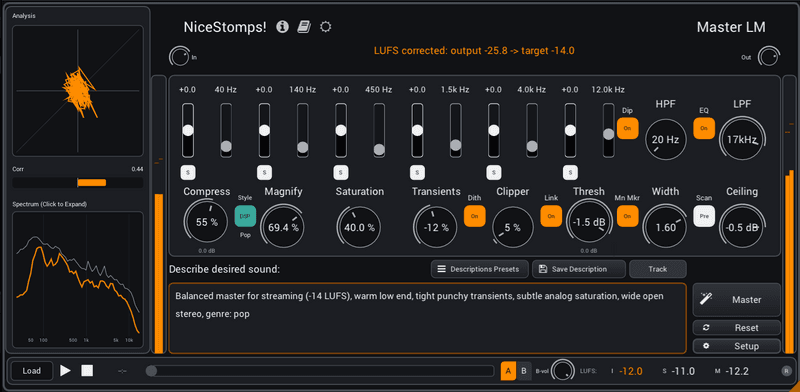This screenshot has width=800, height=392.
Task: Toggle the Dith On button
Action: point(474,216)
